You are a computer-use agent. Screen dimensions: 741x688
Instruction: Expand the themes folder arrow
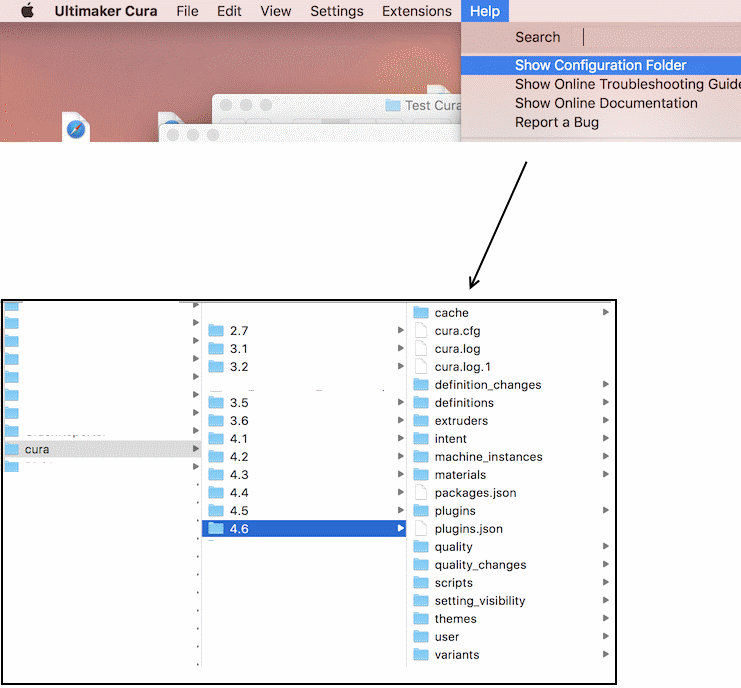point(606,618)
